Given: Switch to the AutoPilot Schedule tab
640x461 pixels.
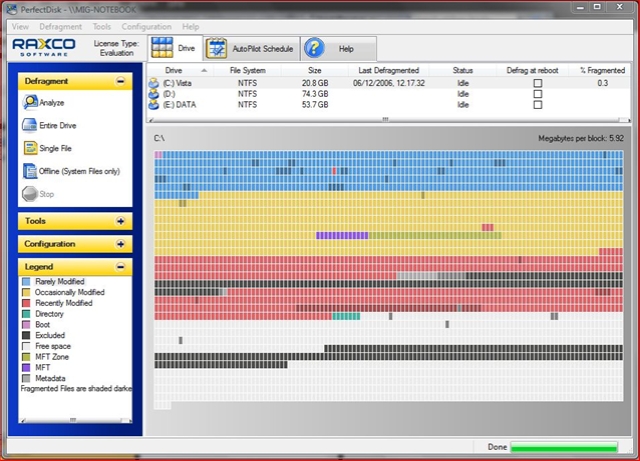Looking at the screenshot, I should click(x=251, y=49).
